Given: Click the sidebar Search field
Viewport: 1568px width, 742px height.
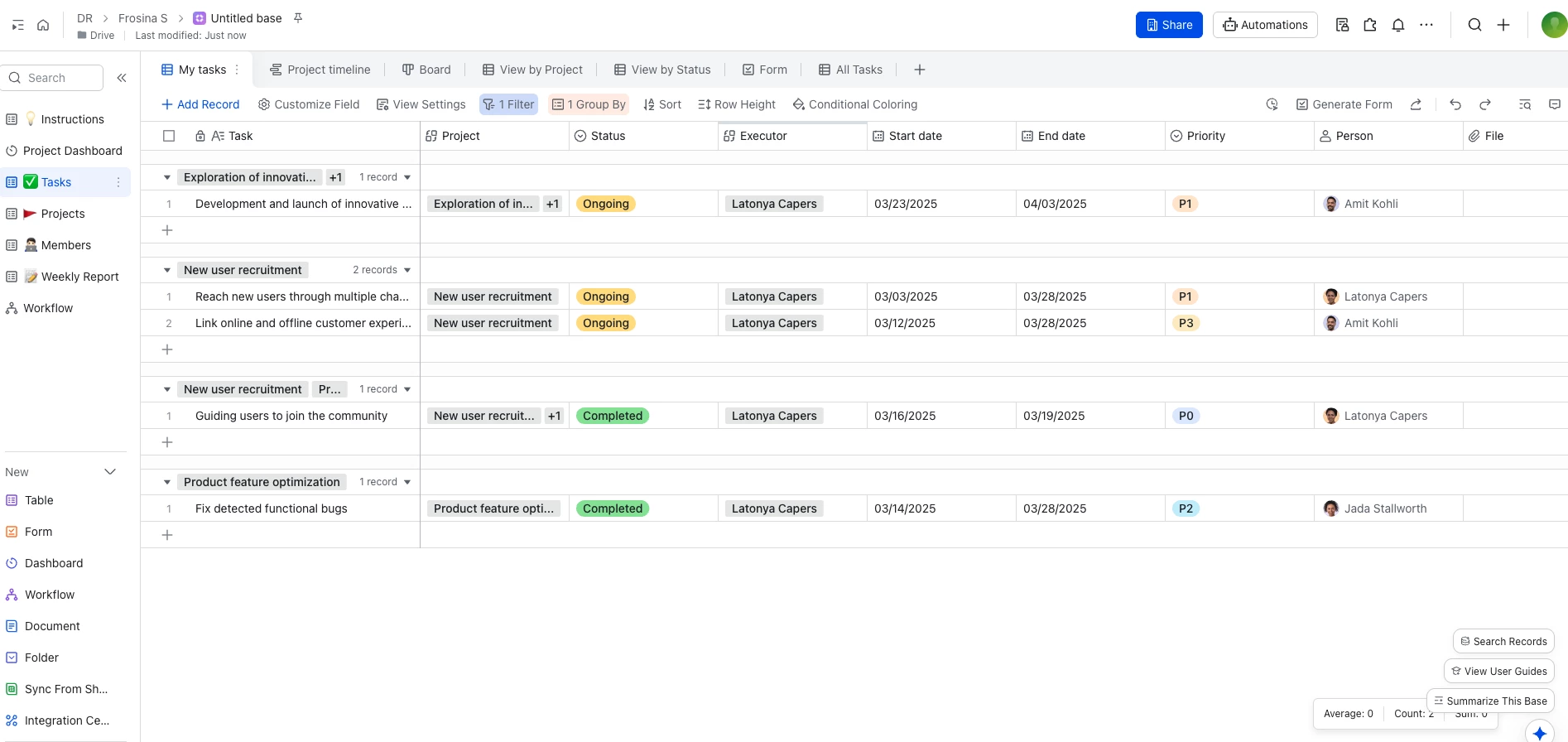Looking at the screenshot, I should (x=52, y=78).
